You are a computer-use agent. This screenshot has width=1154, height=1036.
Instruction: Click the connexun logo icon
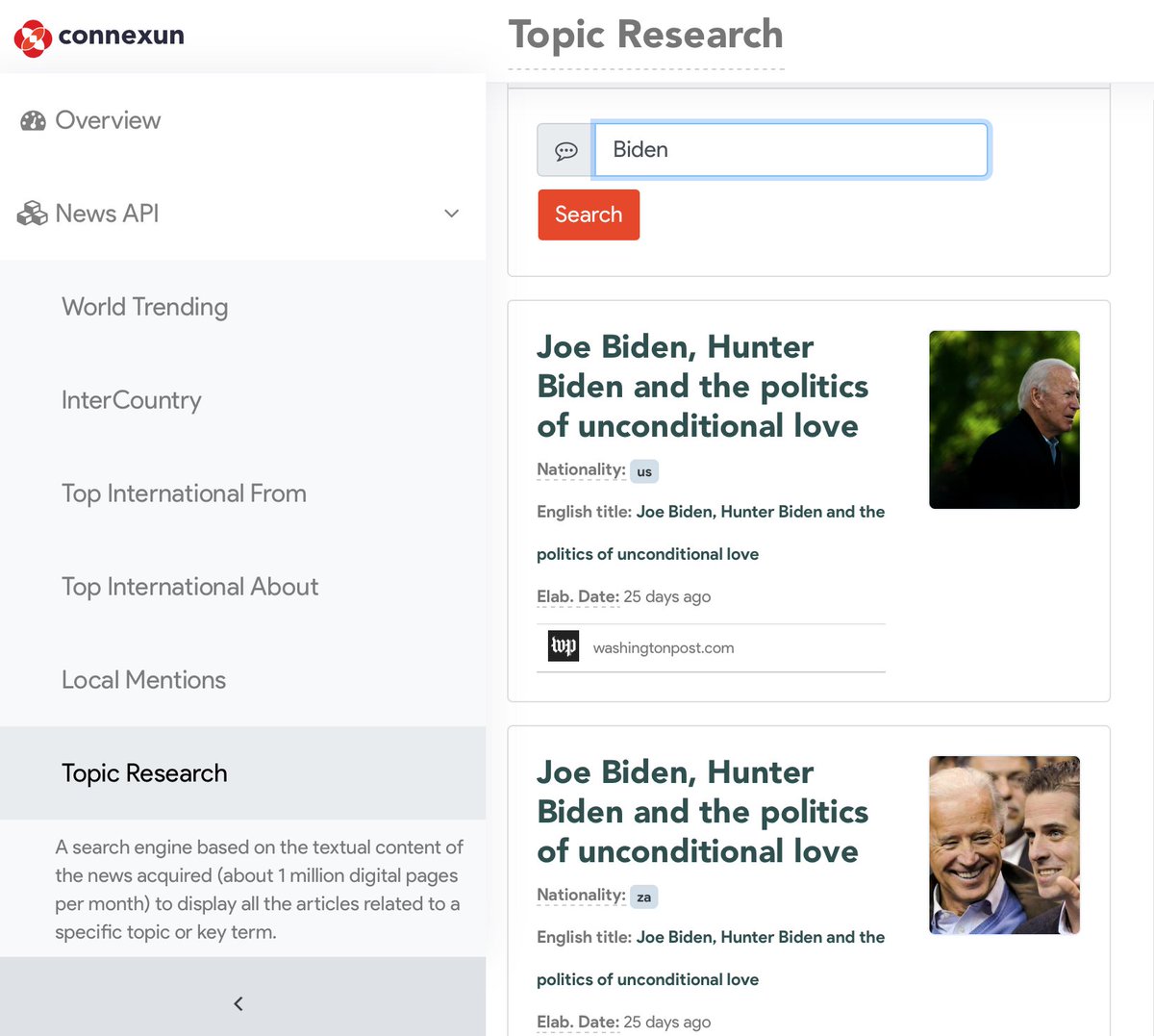(x=33, y=38)
